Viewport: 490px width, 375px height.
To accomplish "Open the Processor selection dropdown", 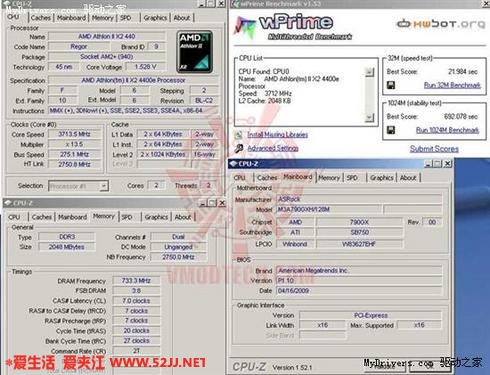I will pos(104,186).
